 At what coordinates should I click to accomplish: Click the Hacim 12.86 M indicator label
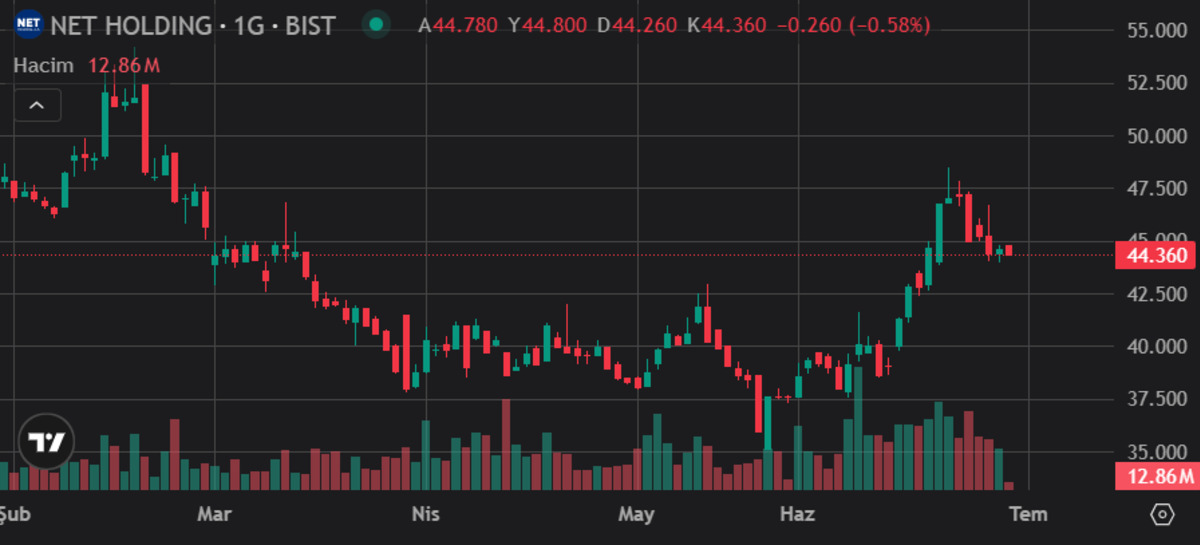click(87, 66)
